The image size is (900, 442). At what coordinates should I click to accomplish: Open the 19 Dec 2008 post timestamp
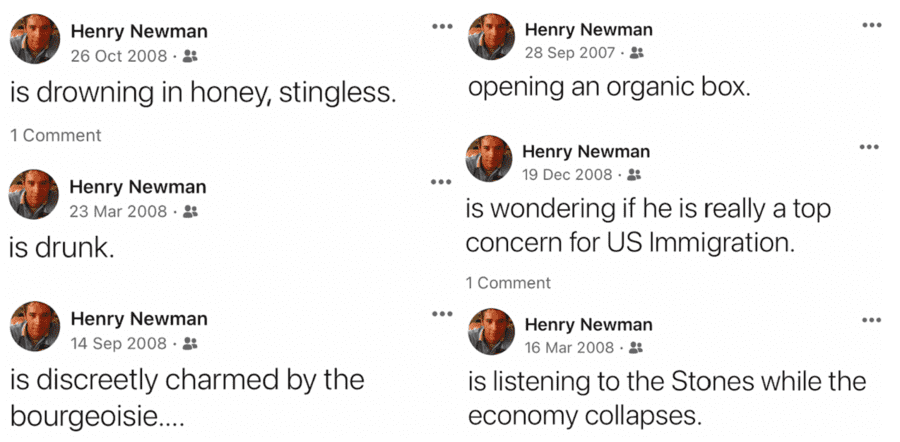pyautogui.click(x=566, y=175)
